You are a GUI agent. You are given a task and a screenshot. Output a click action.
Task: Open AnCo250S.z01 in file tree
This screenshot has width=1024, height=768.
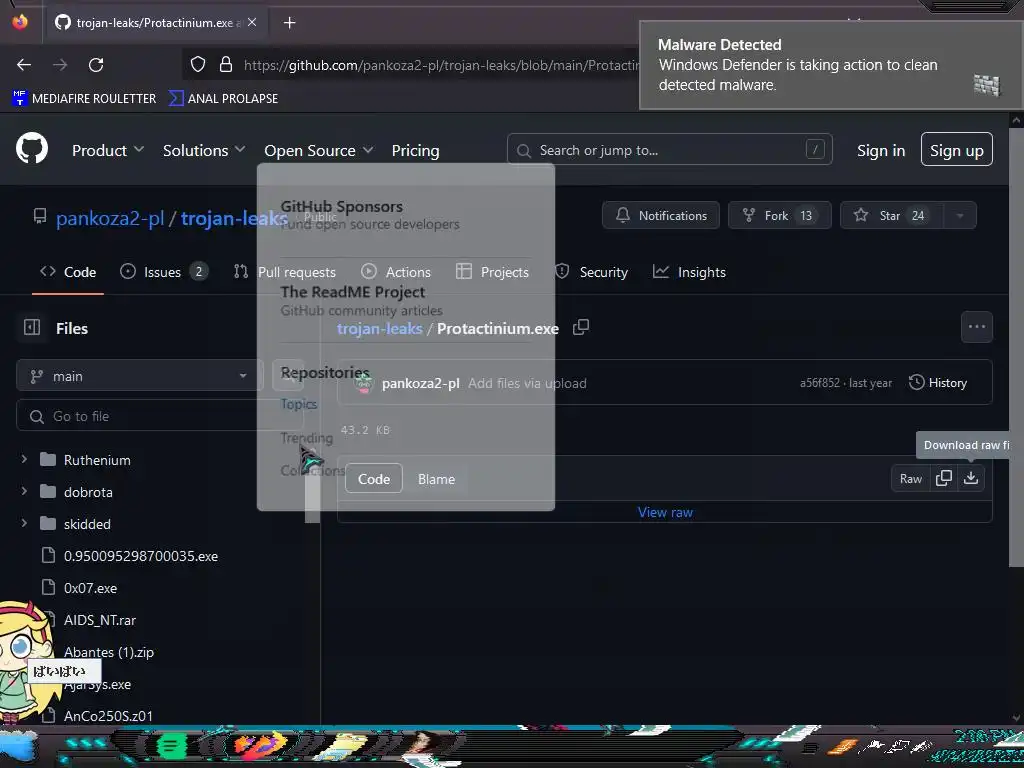108,716
